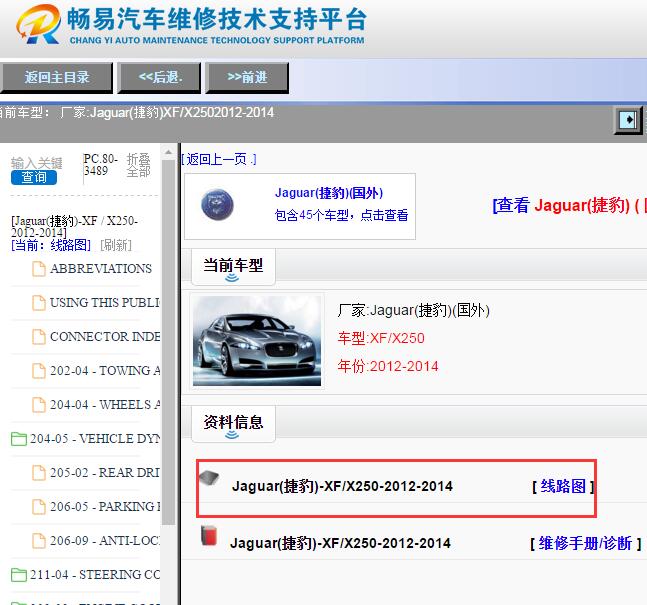Click the red repair manual book icon

[209, 535]
